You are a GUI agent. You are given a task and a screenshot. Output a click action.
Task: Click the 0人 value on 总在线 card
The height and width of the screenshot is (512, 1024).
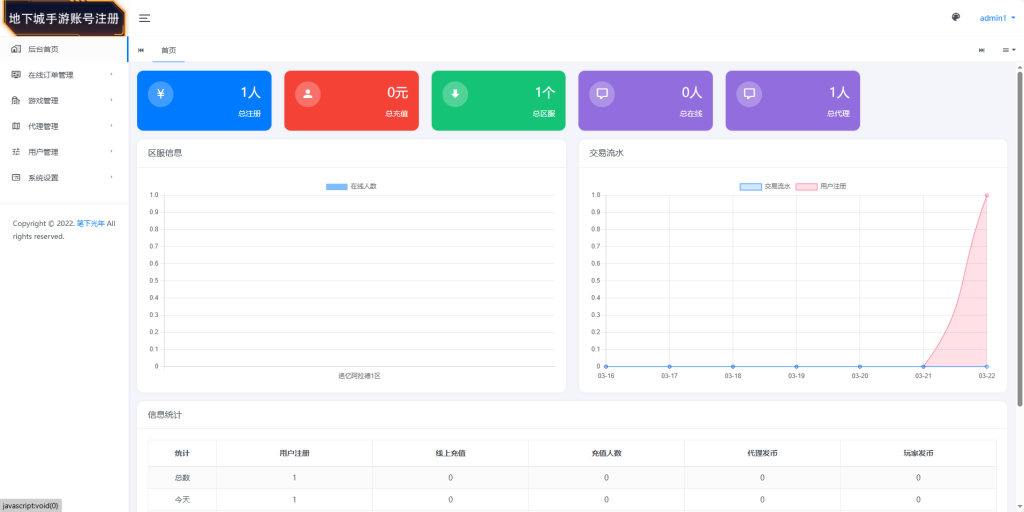(x=692, y=93)
